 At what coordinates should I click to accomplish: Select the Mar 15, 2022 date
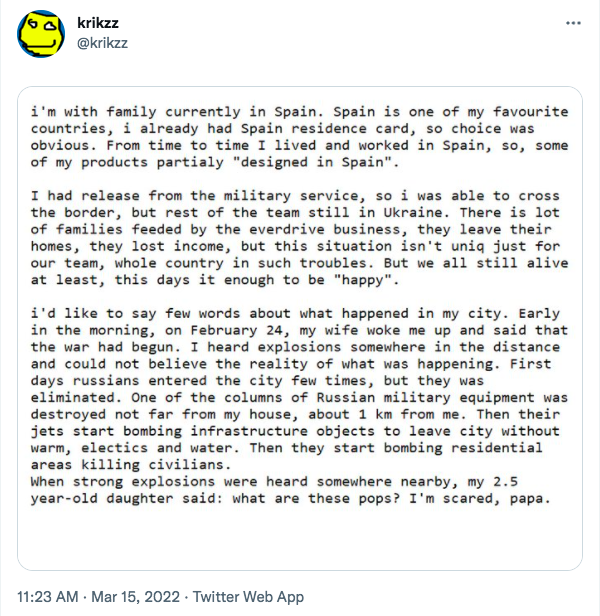(x=135, y=597)
